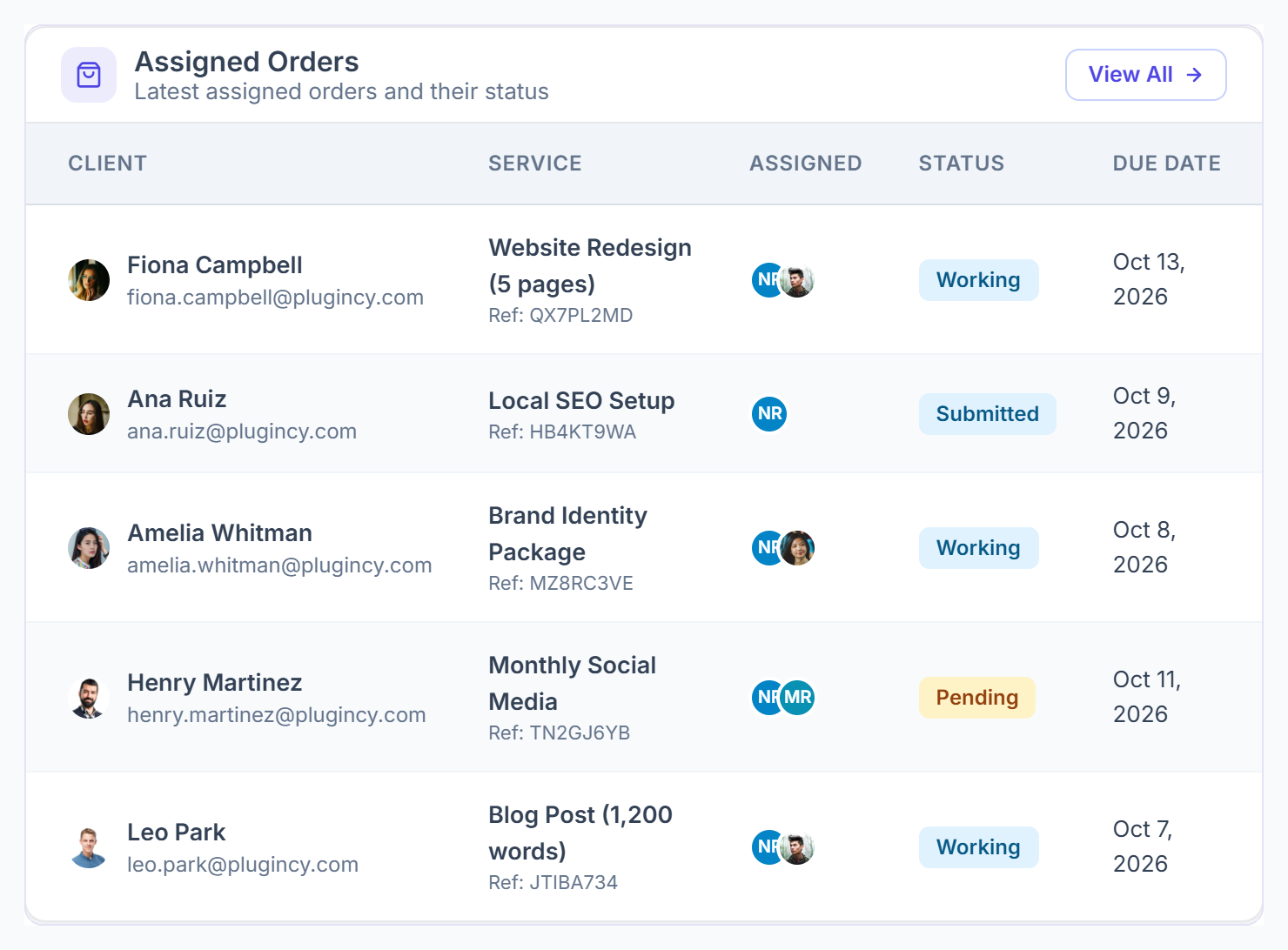Viewport: 1288px width, 950px height.
Task: Click Leo Park's client avatar
Action: 89,847
